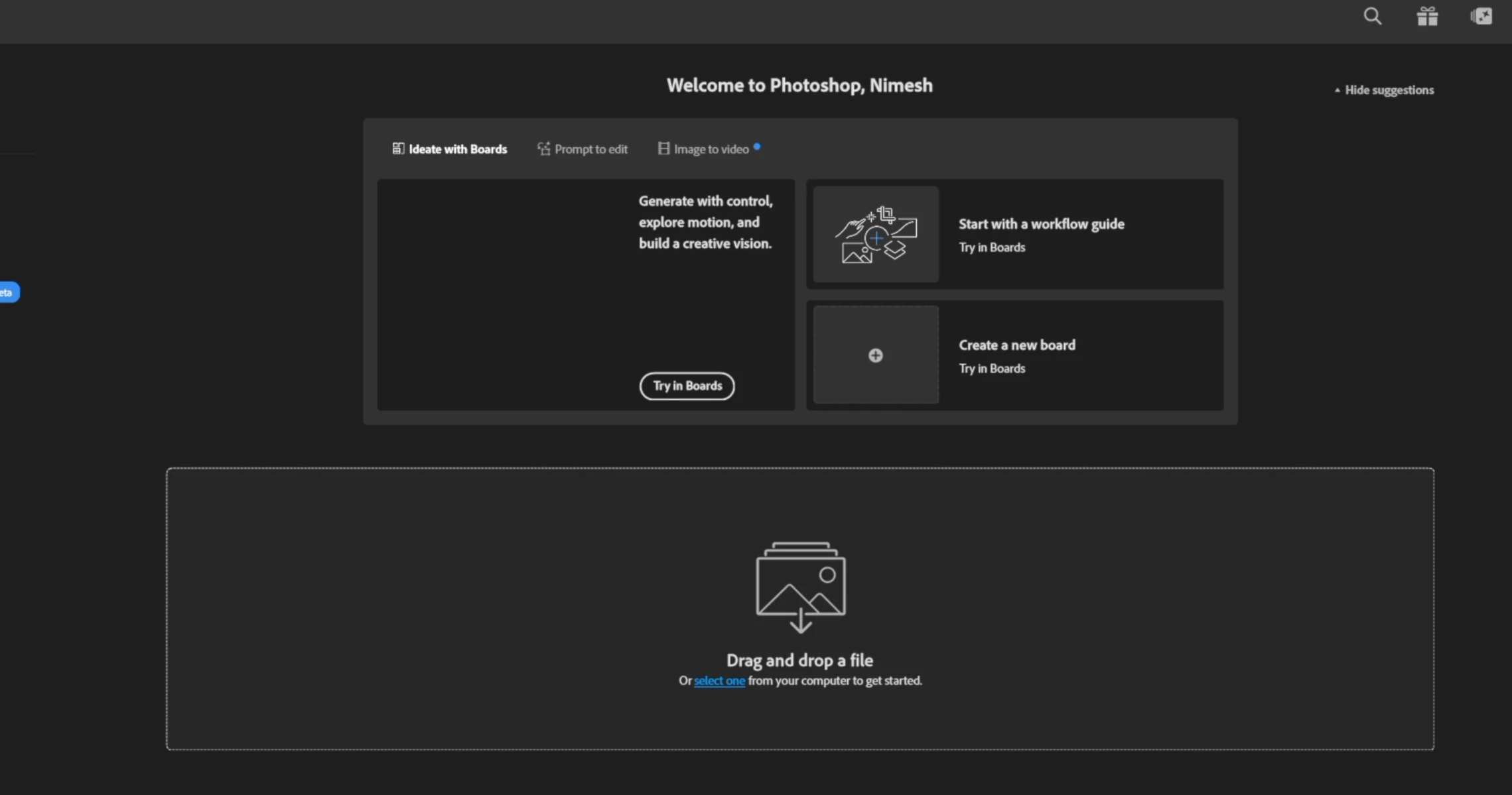Click the plus icon for new board
Viewport: 1512px width, 795px height.
point(876,355)
